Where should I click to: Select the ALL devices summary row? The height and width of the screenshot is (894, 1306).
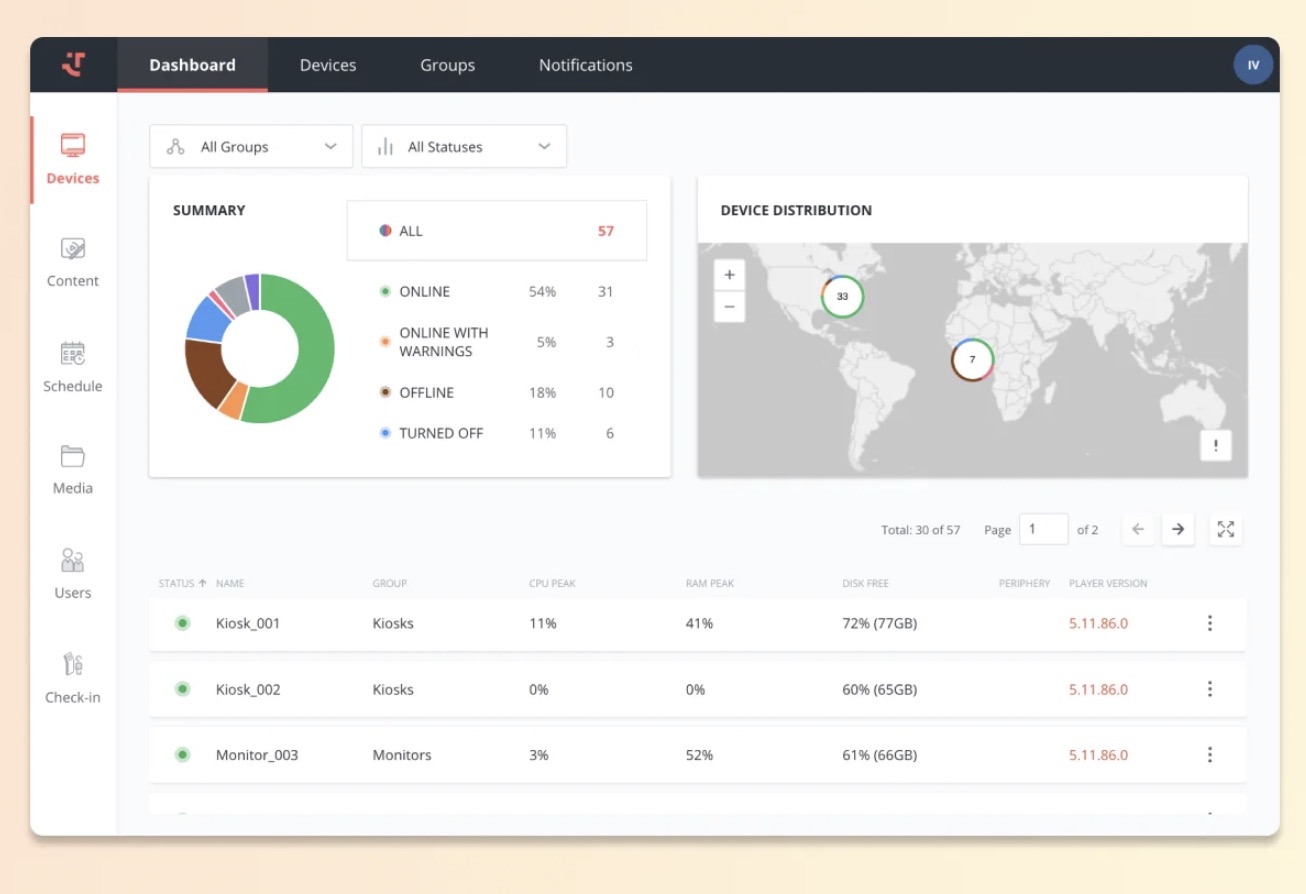pos(497,231)
